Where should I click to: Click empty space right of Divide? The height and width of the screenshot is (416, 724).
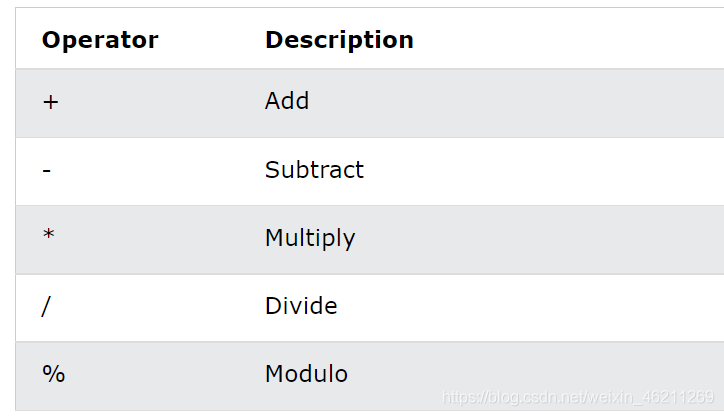[x=530, y=306]
